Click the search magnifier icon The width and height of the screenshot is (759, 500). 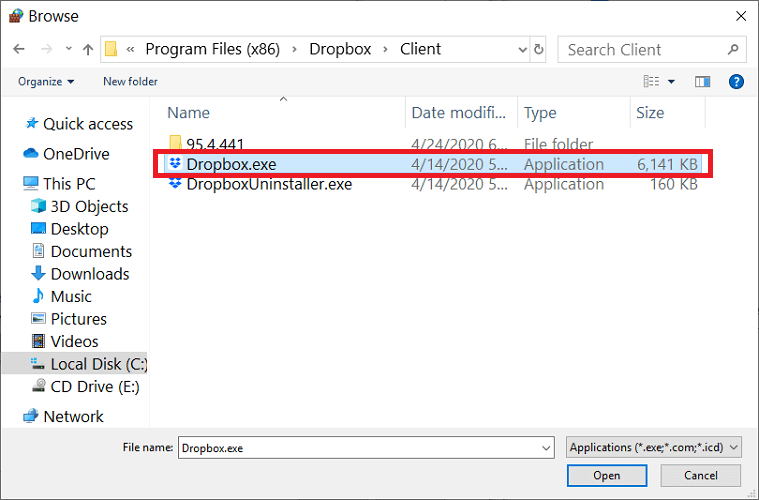(x=733, y=49)
